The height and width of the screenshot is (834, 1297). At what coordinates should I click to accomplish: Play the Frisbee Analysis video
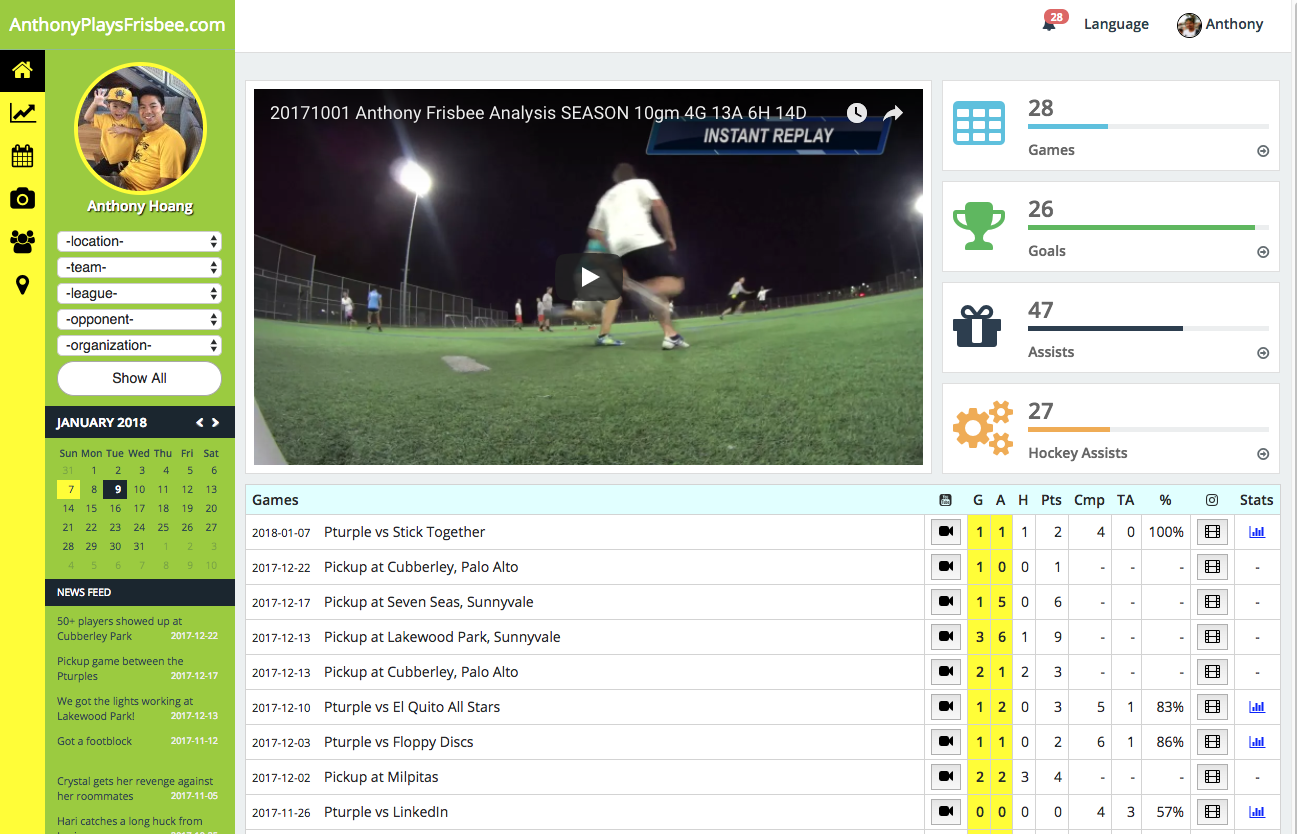click(x=588, y=277)
